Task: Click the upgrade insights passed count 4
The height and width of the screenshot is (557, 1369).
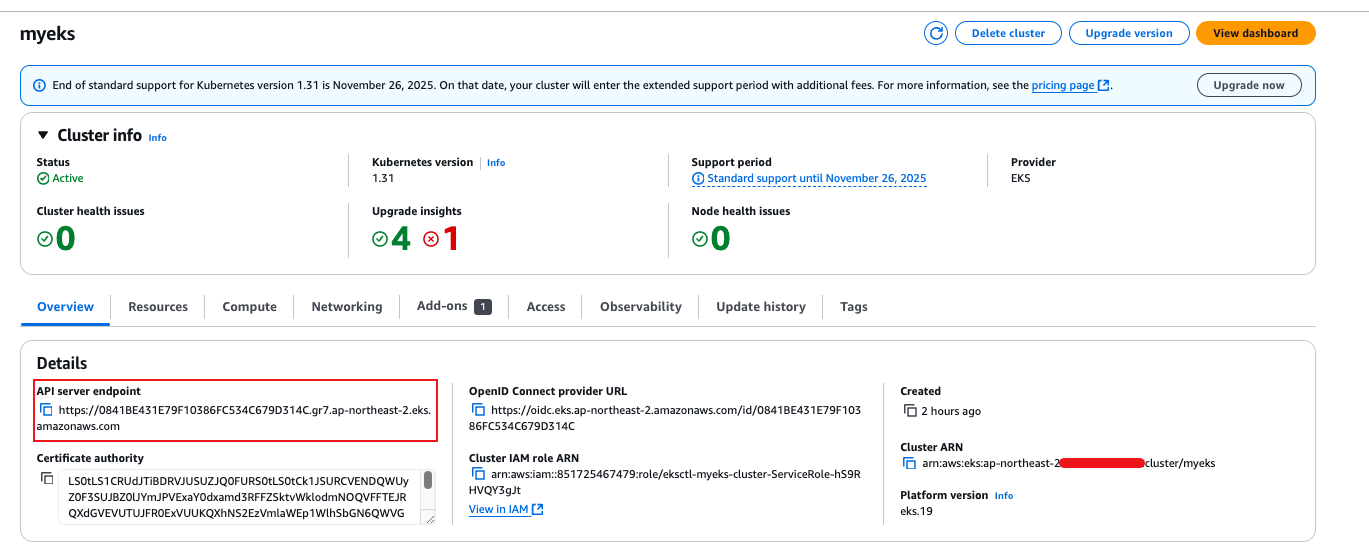Action: pos(401,239)
